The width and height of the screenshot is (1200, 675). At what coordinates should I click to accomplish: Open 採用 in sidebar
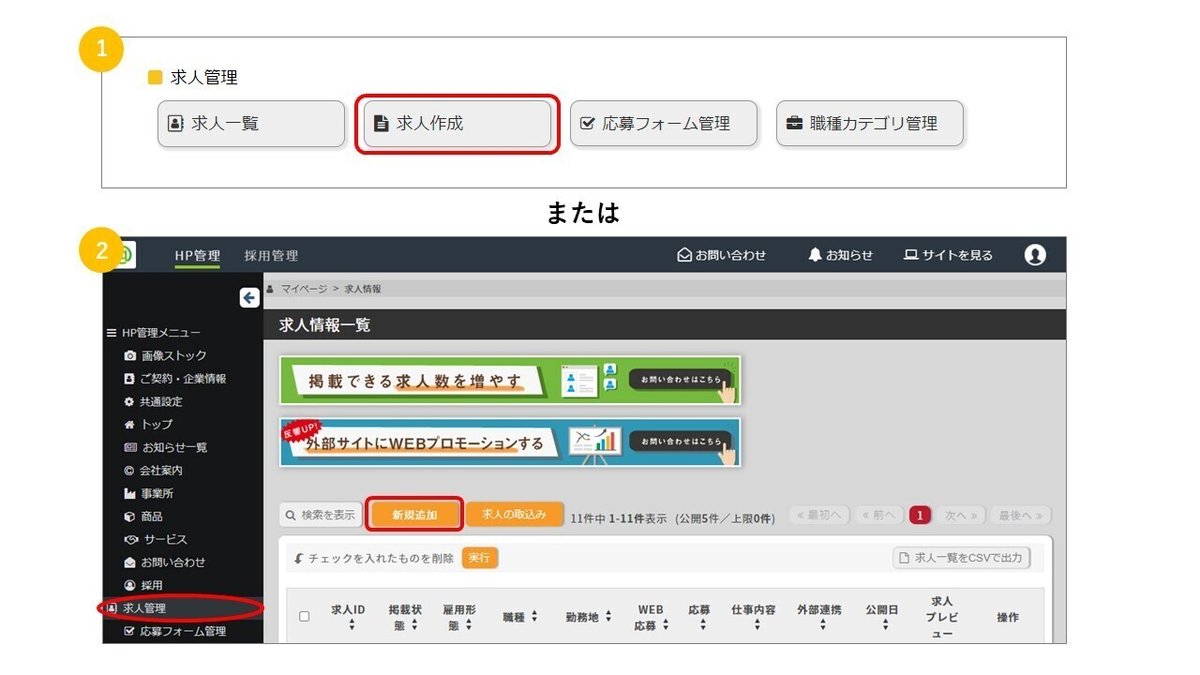[x=143, y=585]
